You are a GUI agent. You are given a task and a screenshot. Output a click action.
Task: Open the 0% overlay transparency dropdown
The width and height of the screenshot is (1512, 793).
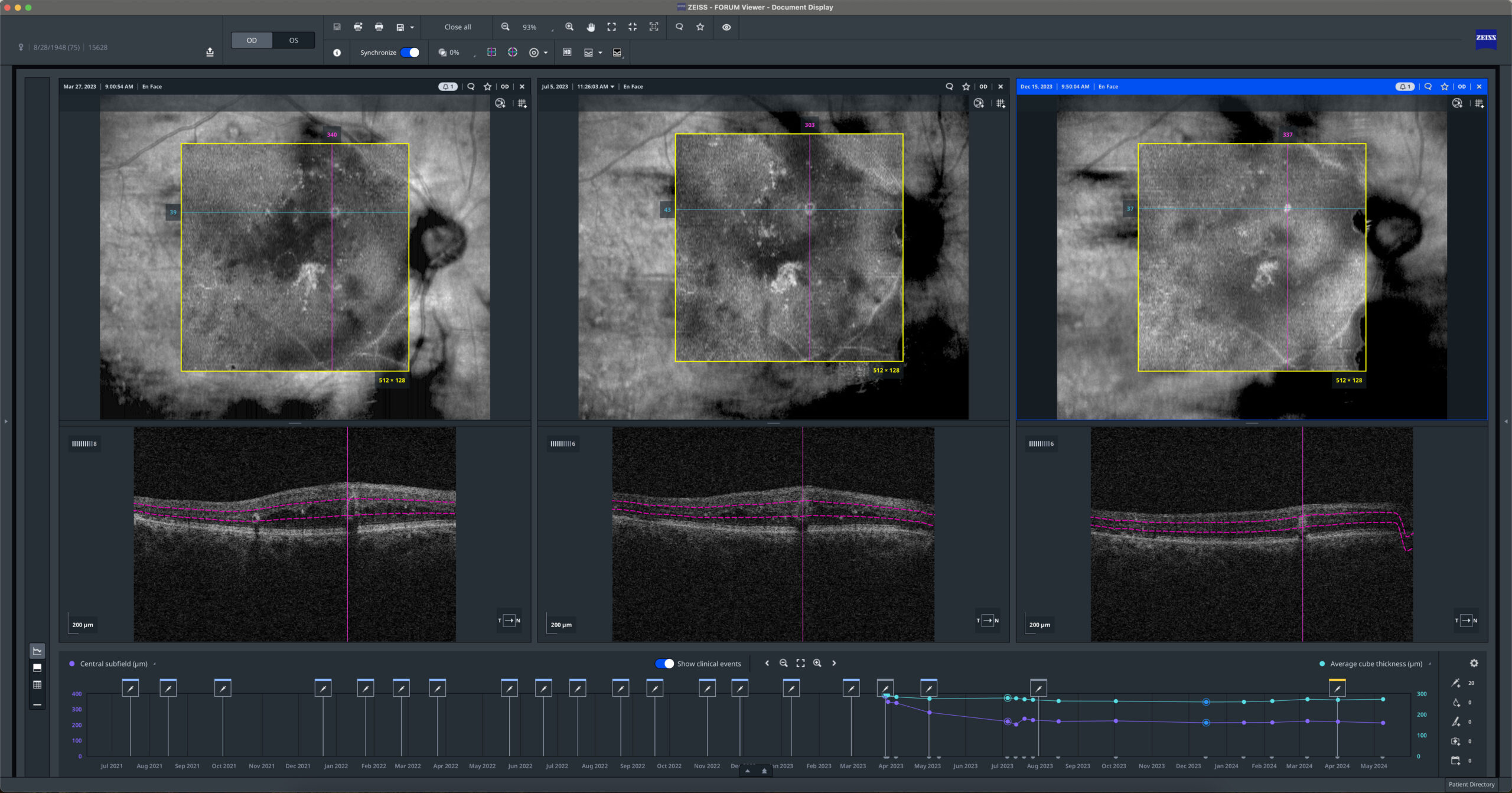click(x=457, y=53)
